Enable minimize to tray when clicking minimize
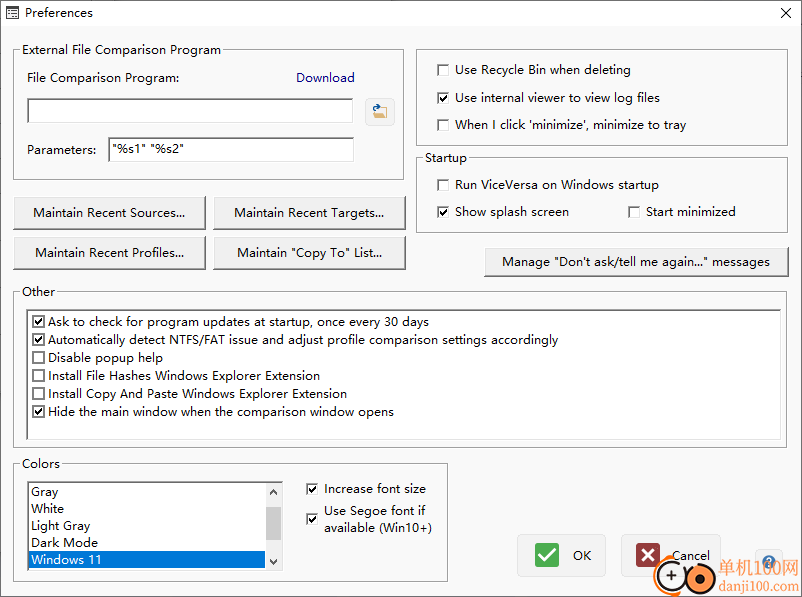Image resolution: width=802 pixels, height=597 pixels. 443,125
